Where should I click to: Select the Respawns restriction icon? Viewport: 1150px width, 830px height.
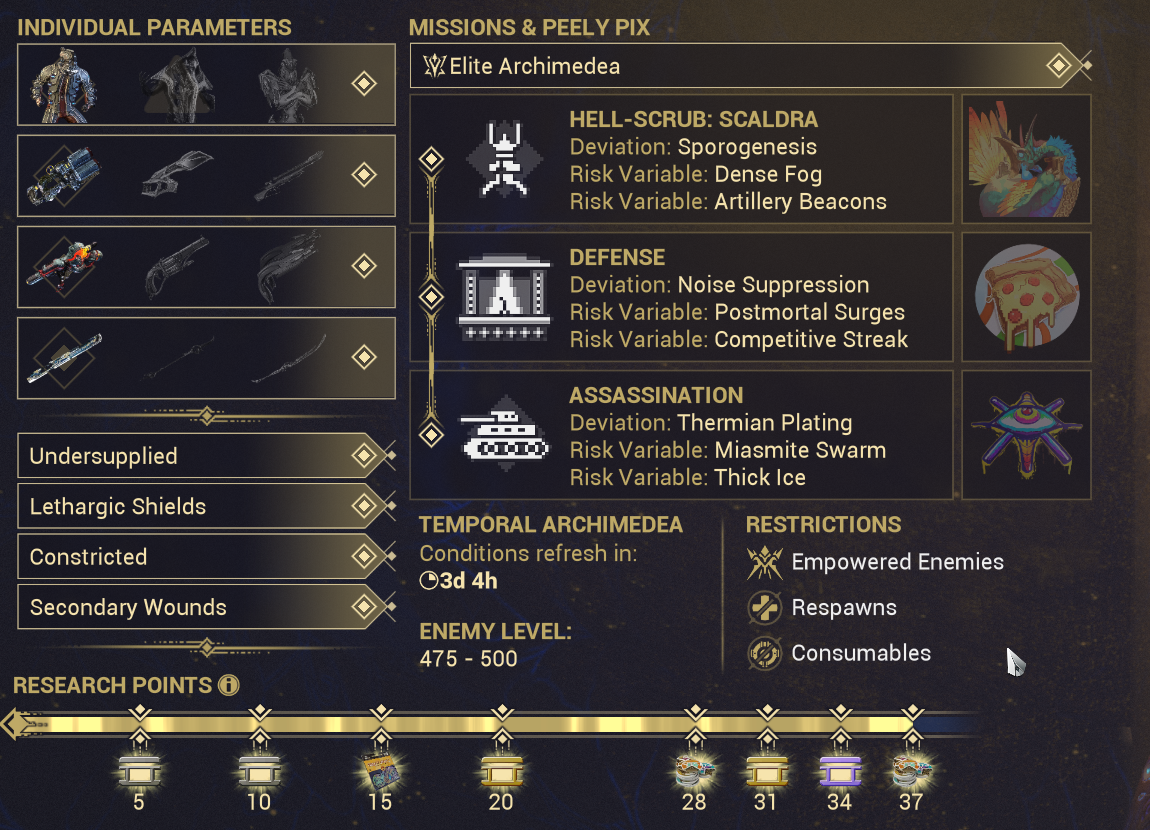click(764, 608)
